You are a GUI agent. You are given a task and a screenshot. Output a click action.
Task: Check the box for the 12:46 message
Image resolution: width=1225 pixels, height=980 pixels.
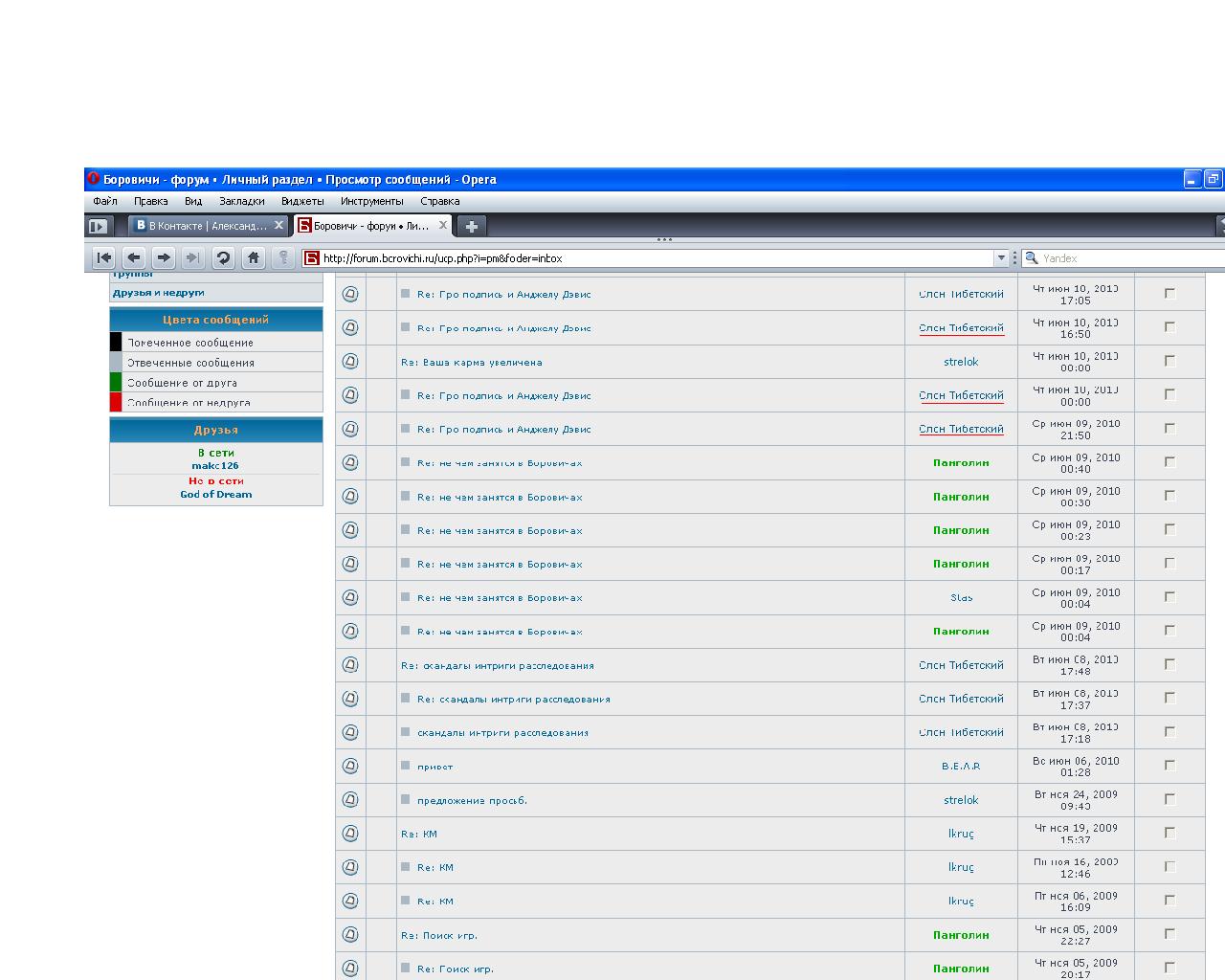point(1169,867)
